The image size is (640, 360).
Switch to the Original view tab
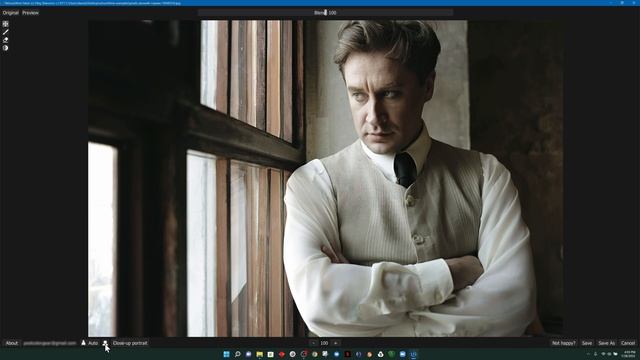point(11,13)
